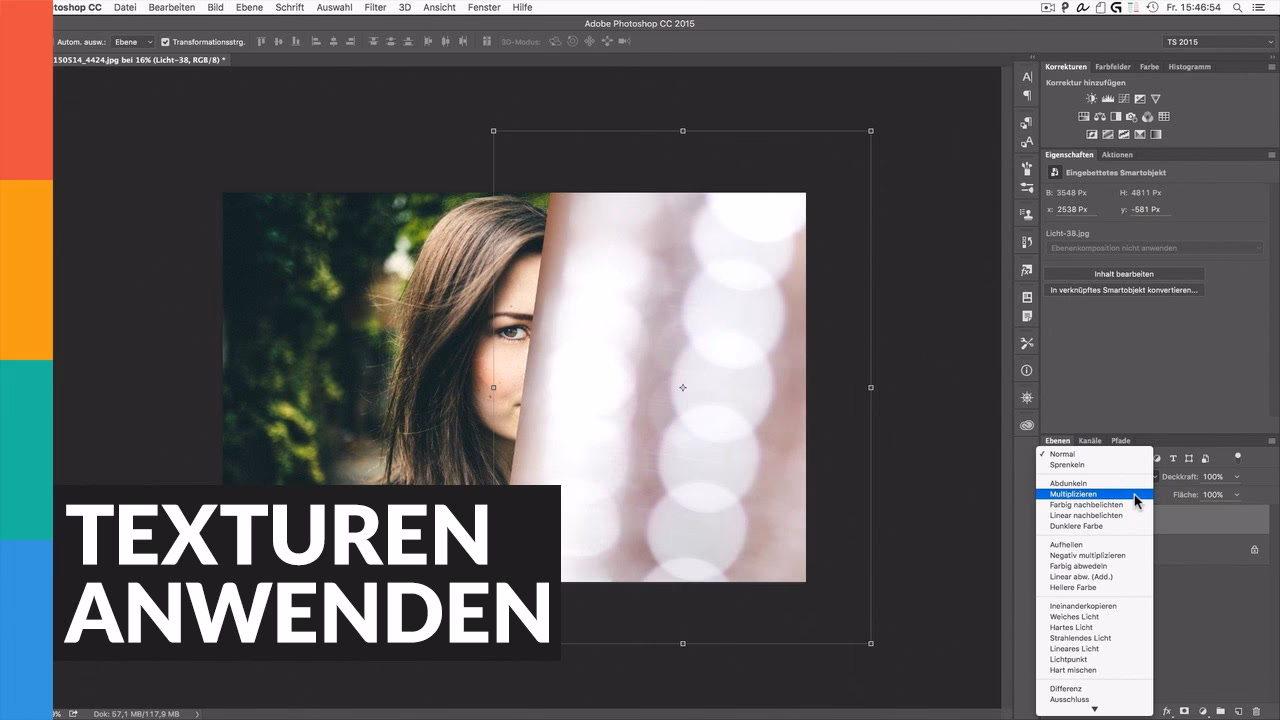The width and height of the screenshot is (1280, 720).
Task: Add a Gradient Map adjustment
Action: click(1155, 133)
